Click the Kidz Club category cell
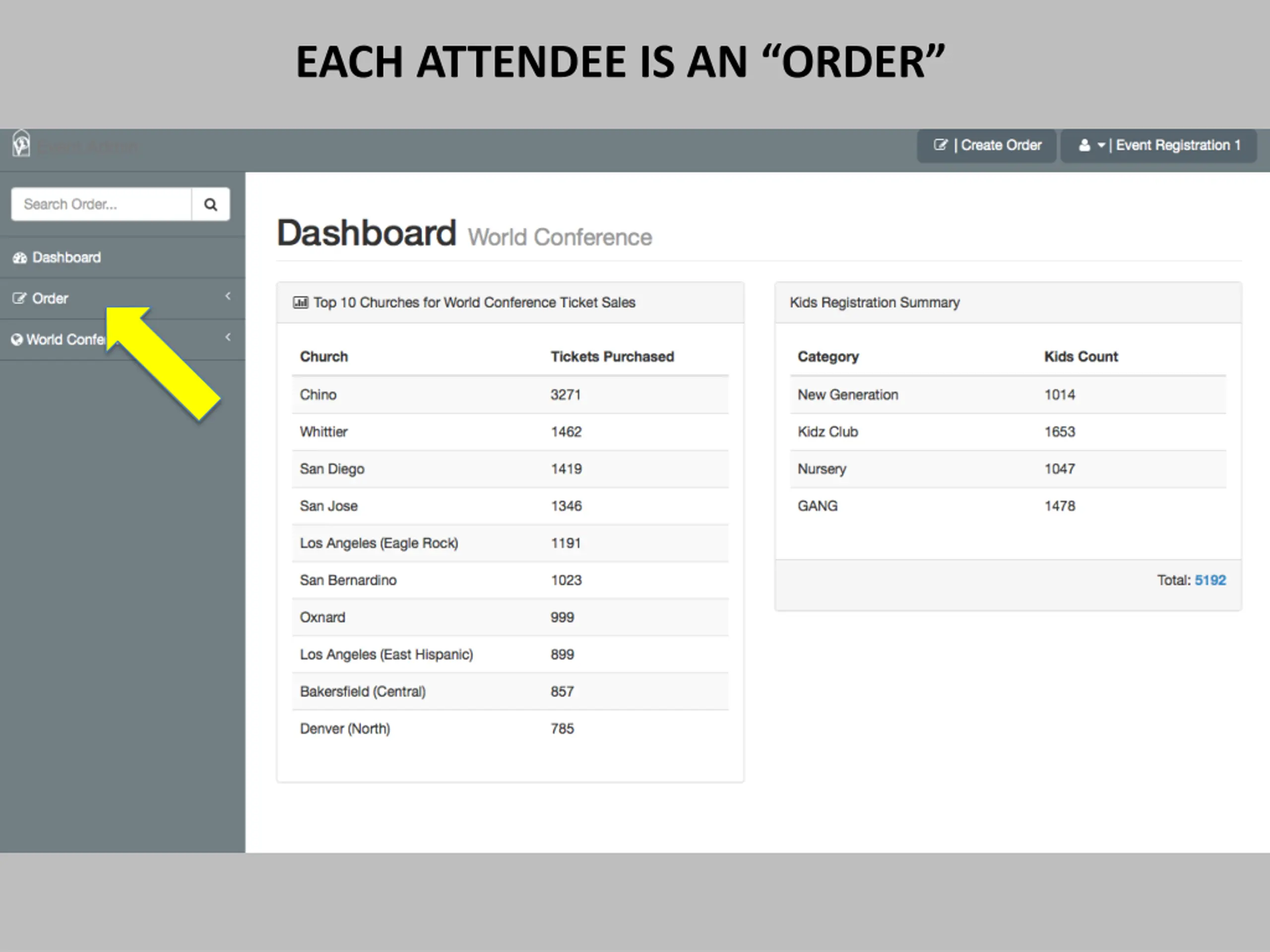The width and height of the screenshot is (1270, 952). point(827,432)
